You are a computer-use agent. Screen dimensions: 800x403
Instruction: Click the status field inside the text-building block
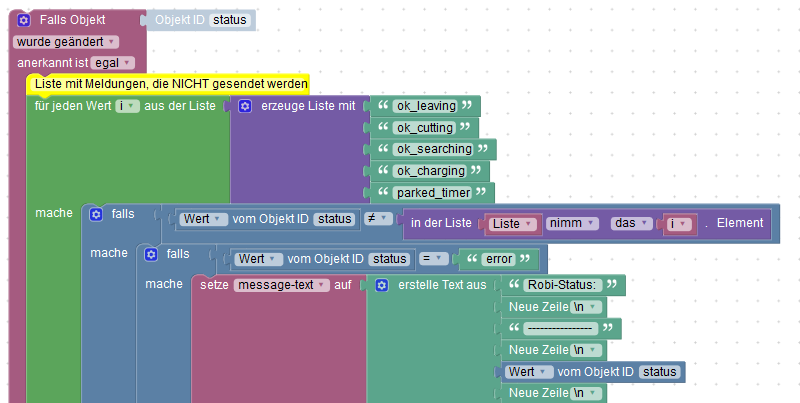[x=660, y=372]
